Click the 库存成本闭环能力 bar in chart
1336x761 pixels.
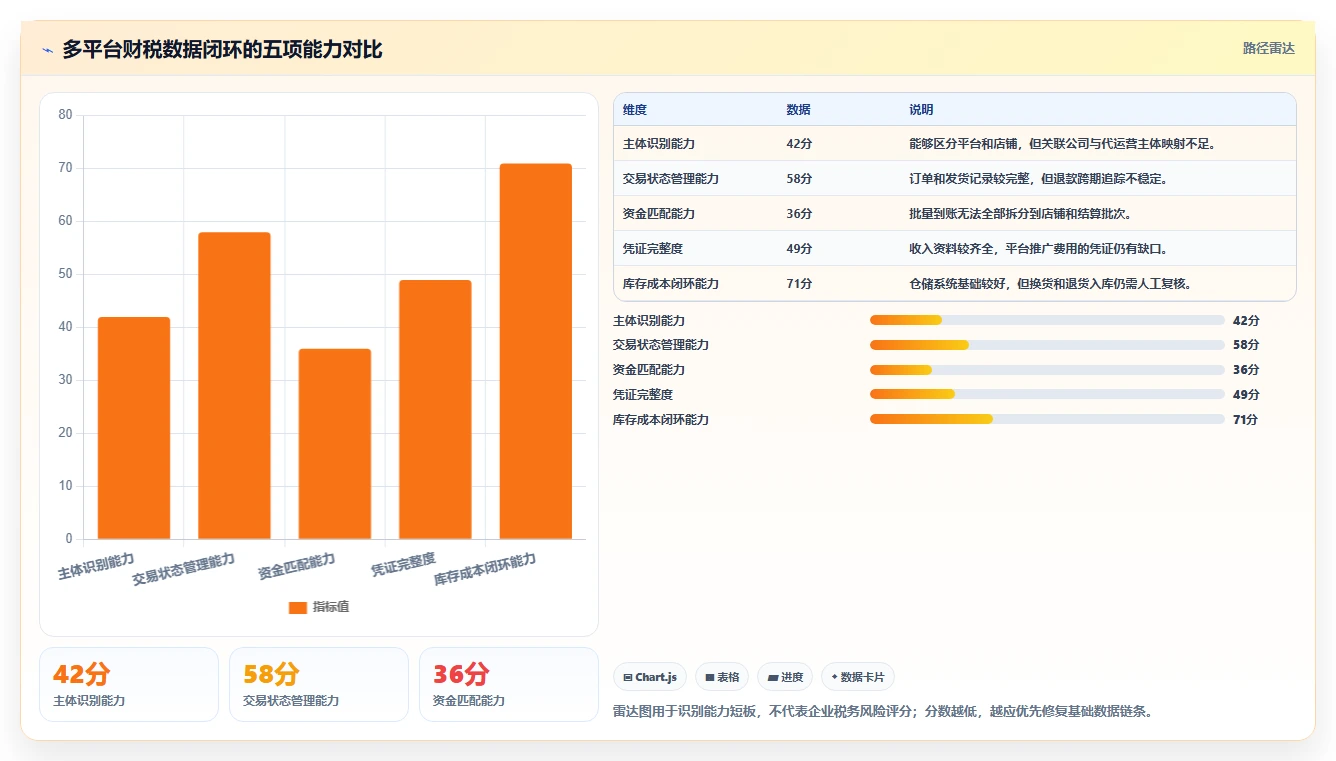[x=536, y=351]
